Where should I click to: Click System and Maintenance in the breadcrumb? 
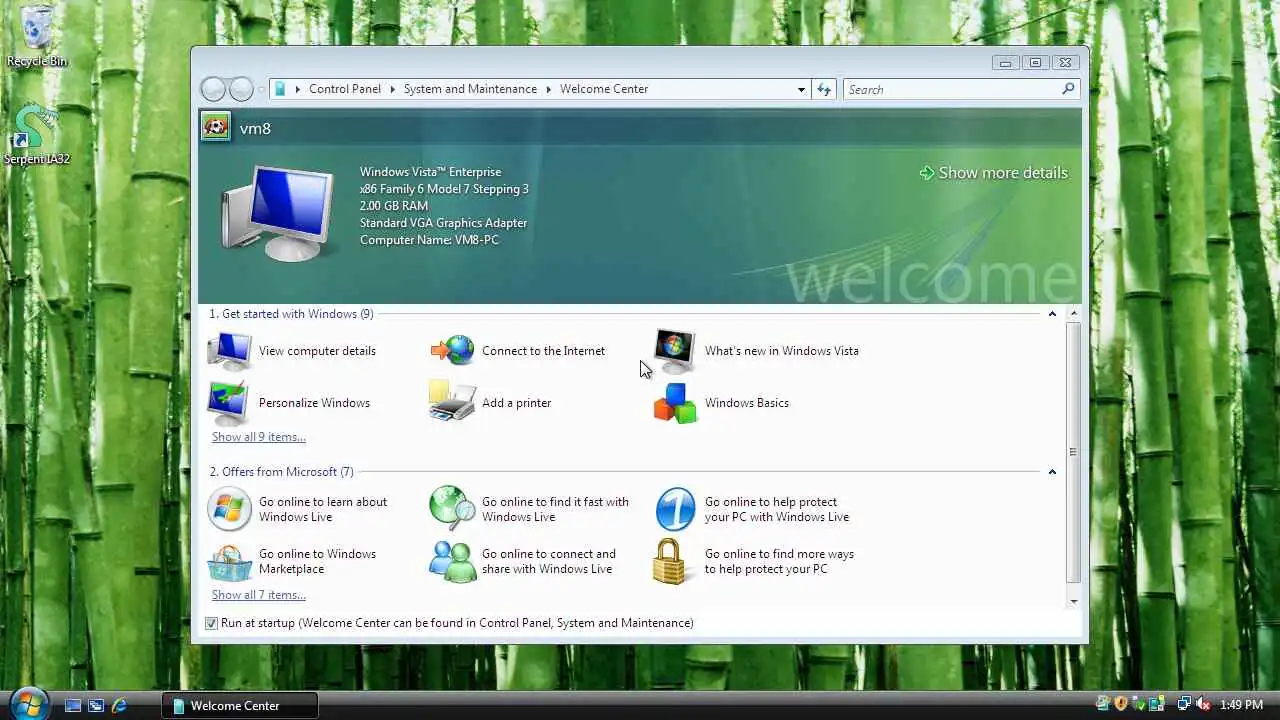point(470,89)
